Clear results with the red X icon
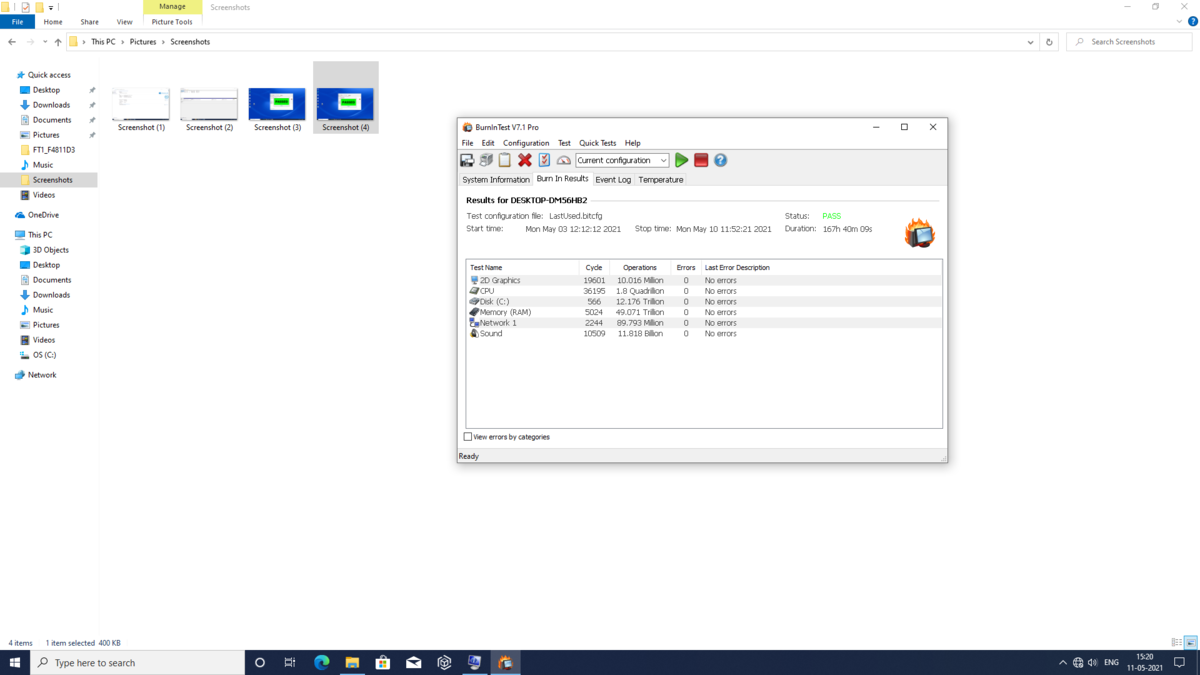The height and width of the screenshot is (675, 1200). click(525, 160)
